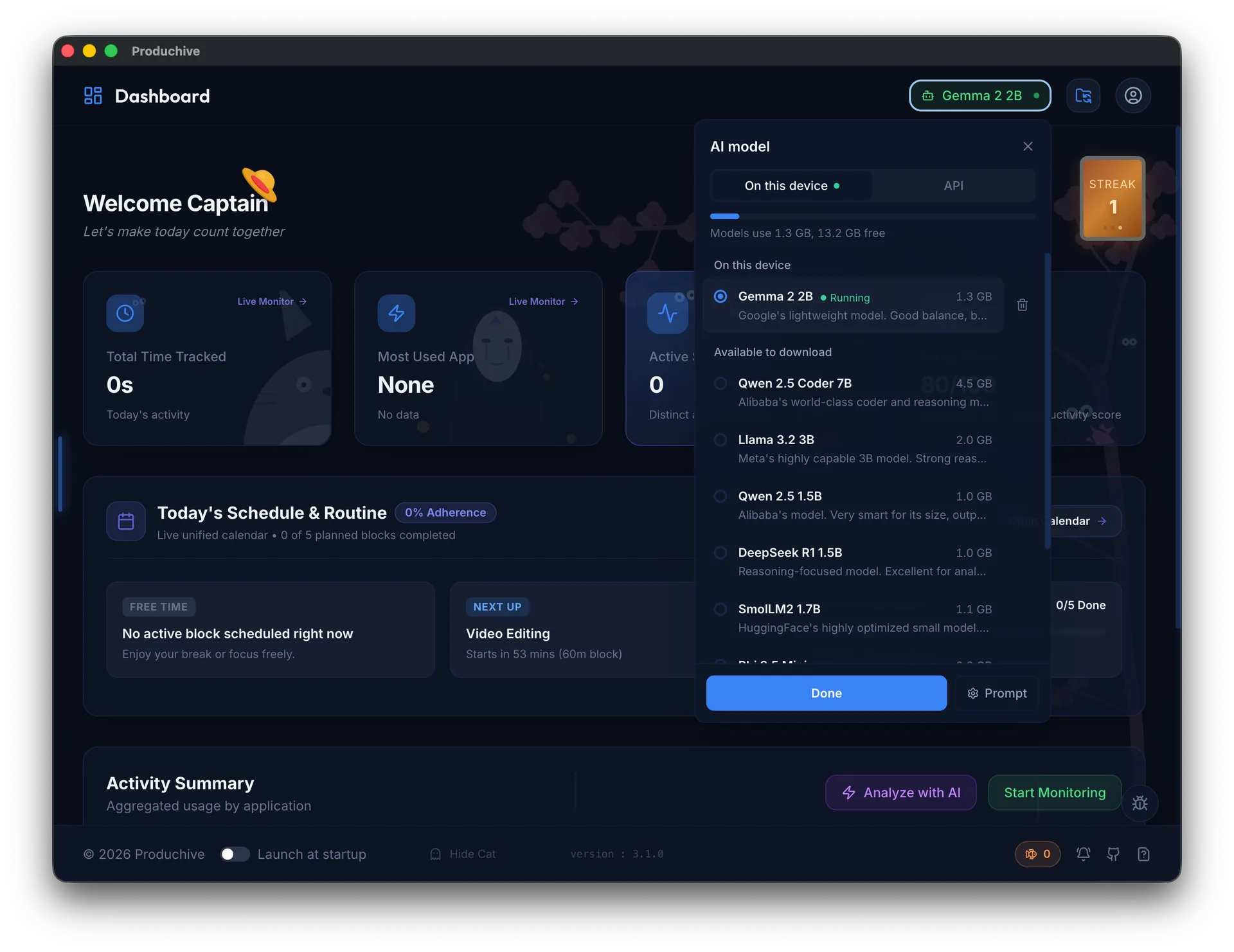Open the help document icon in footer
Screen dimensions: 1234x952
[x=1143, y=854]
